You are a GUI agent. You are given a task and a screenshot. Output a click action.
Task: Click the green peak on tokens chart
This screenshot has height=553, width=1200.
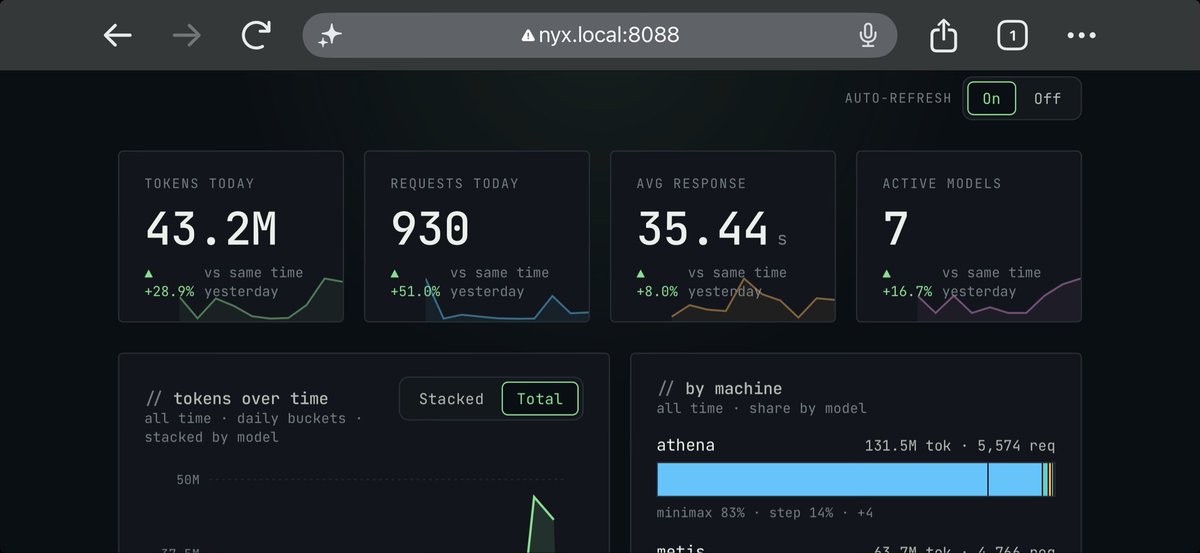pyautogui.click(x=536, y=498)
